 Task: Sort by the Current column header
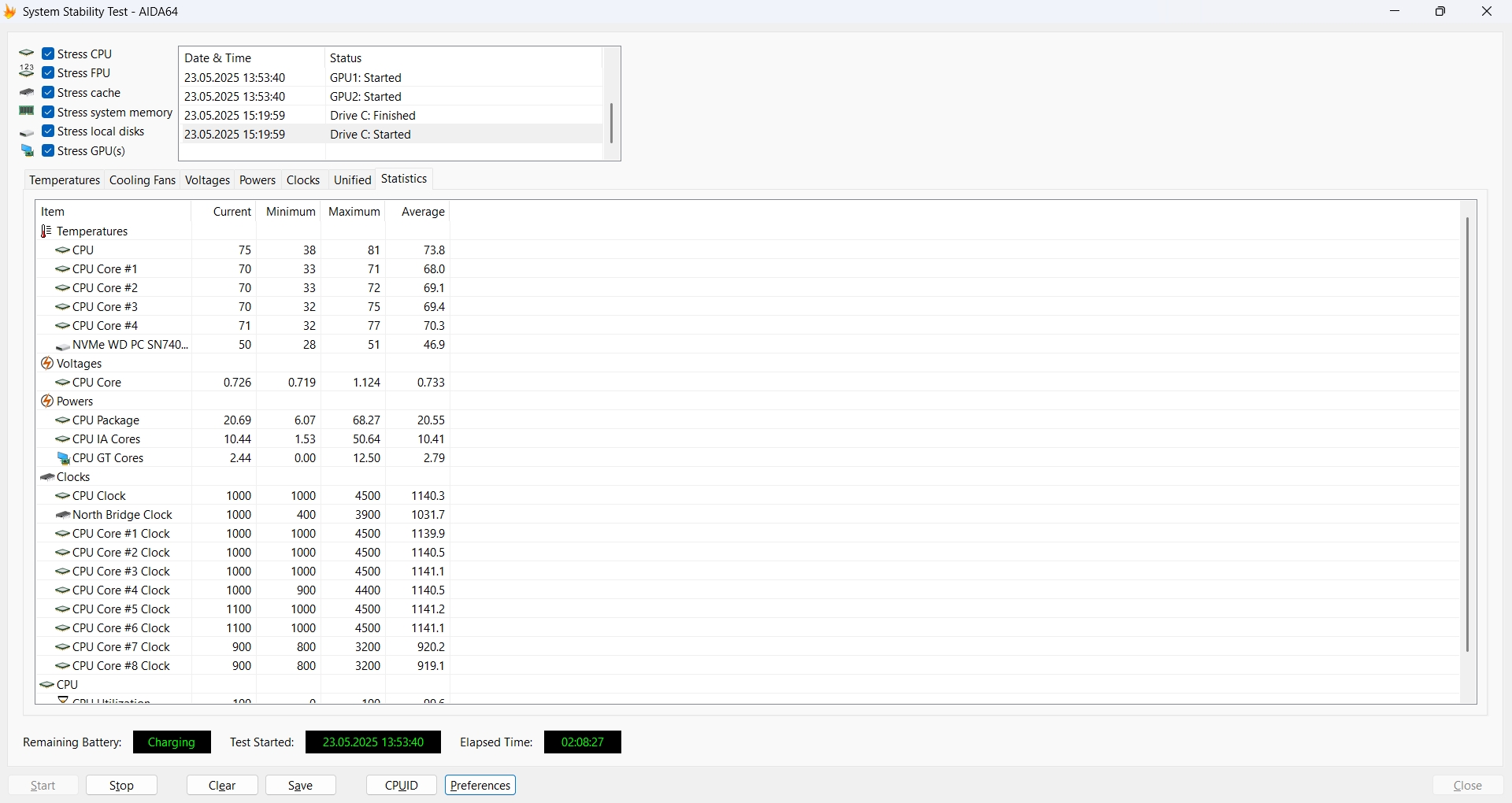point(224,212)
